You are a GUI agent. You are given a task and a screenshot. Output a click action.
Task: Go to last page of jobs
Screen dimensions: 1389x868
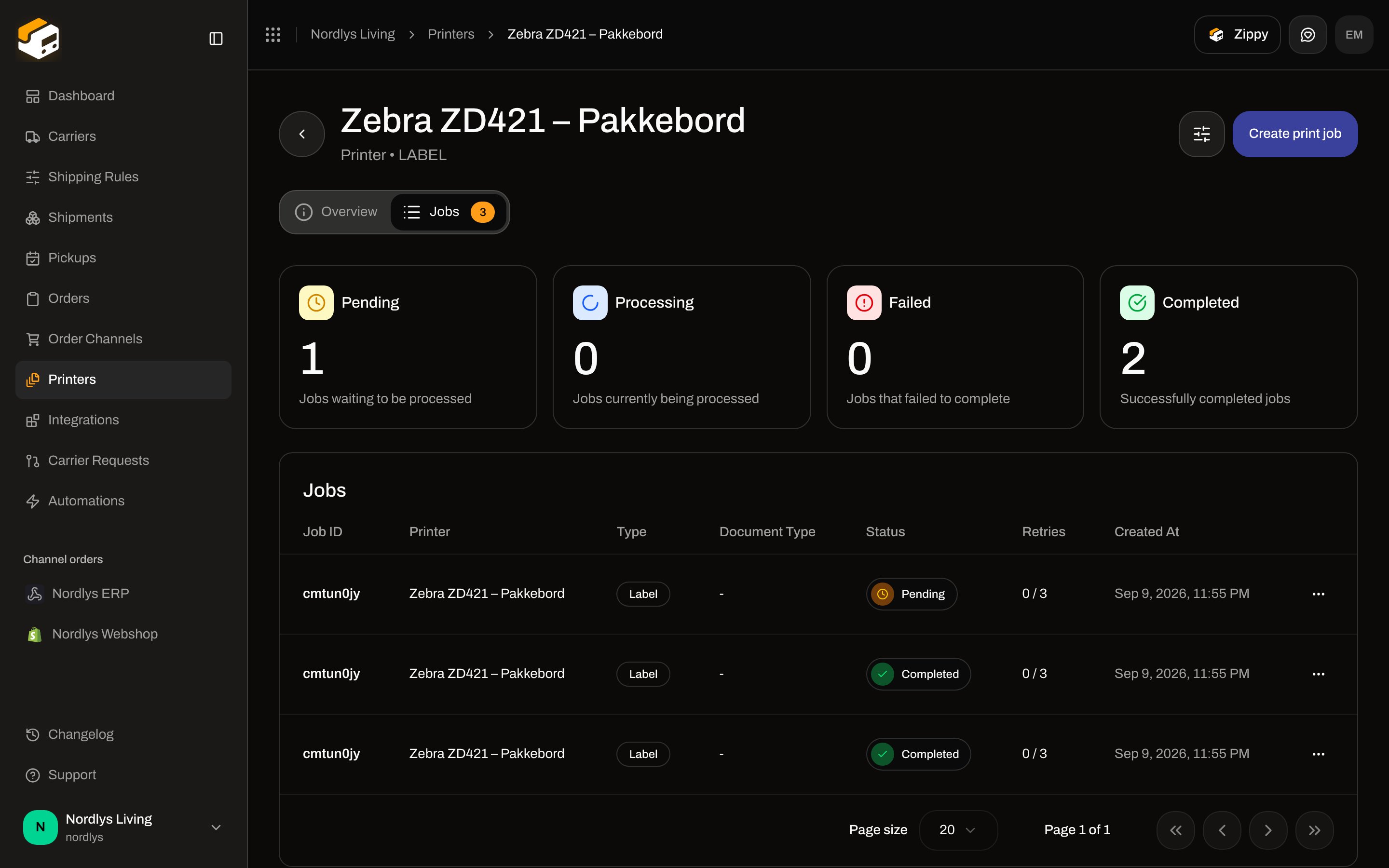point(1314,830)
